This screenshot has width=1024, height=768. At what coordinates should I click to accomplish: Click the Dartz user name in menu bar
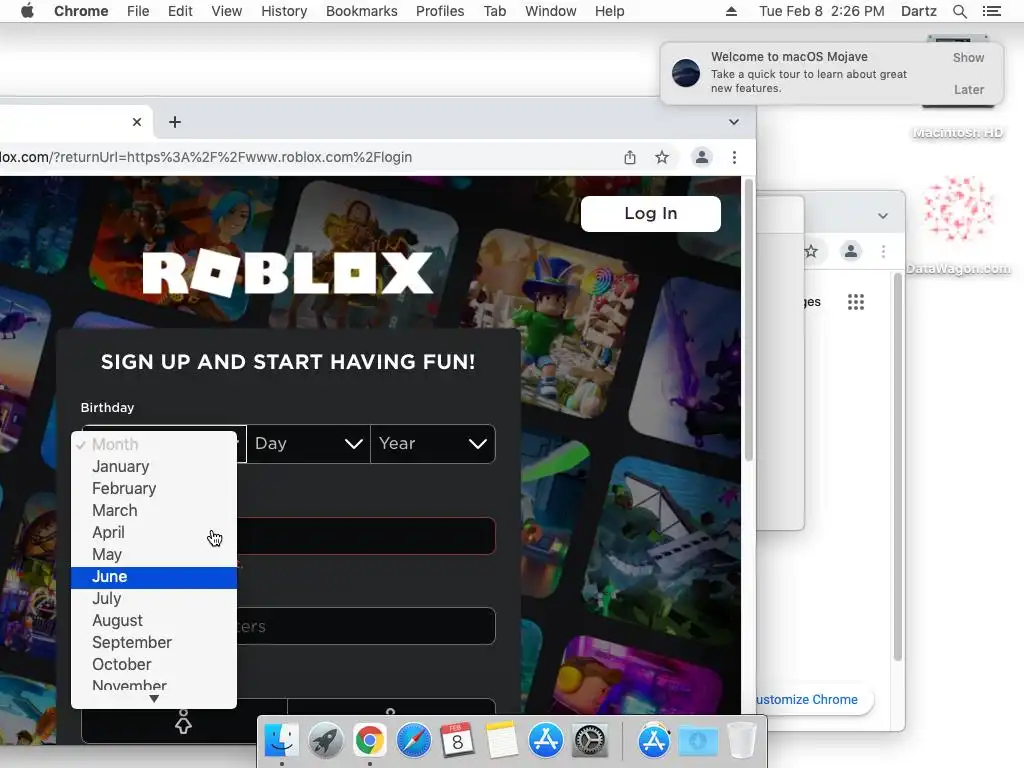[x=918, y=11]
